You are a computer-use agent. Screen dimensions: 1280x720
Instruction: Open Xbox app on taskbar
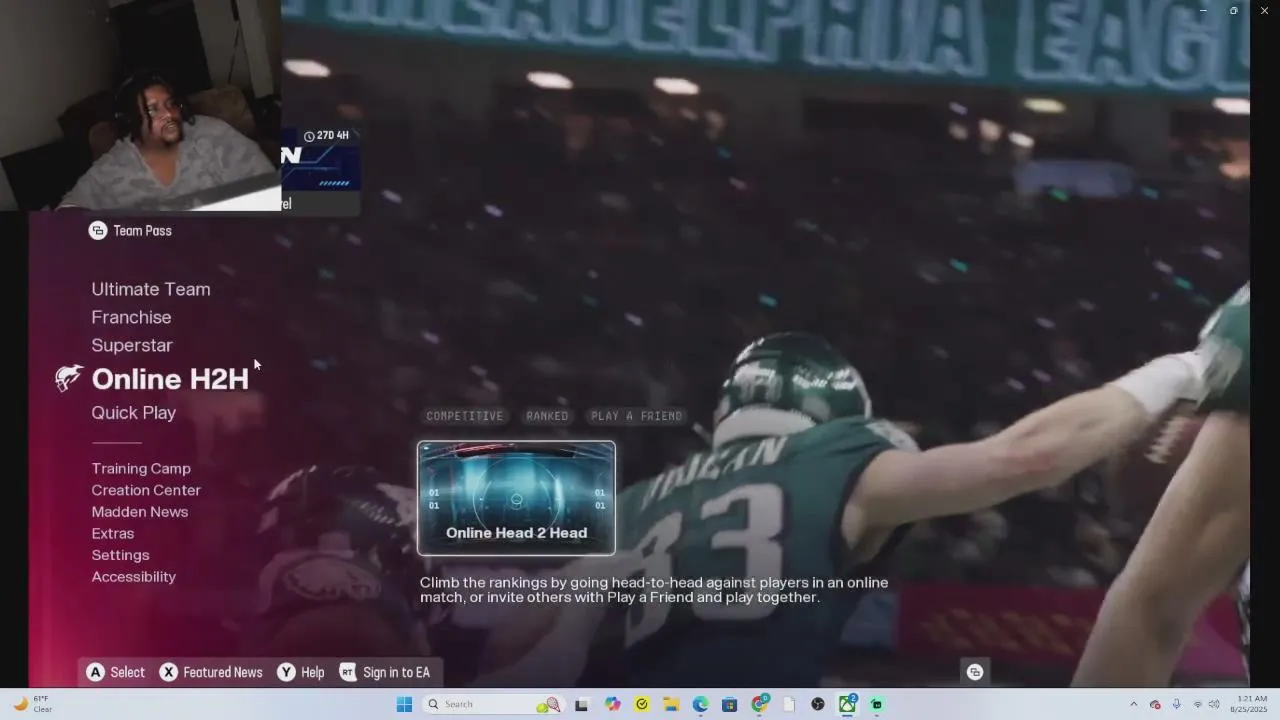(x=847, y=704)
